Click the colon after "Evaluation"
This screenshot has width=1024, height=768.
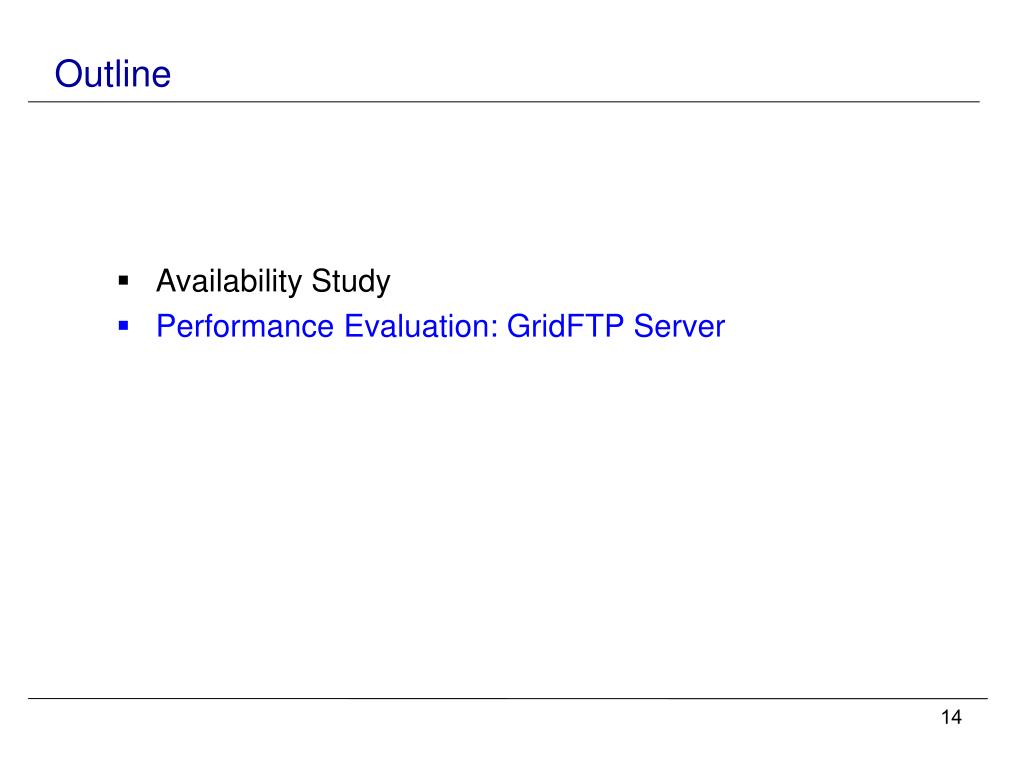[494, 330]
